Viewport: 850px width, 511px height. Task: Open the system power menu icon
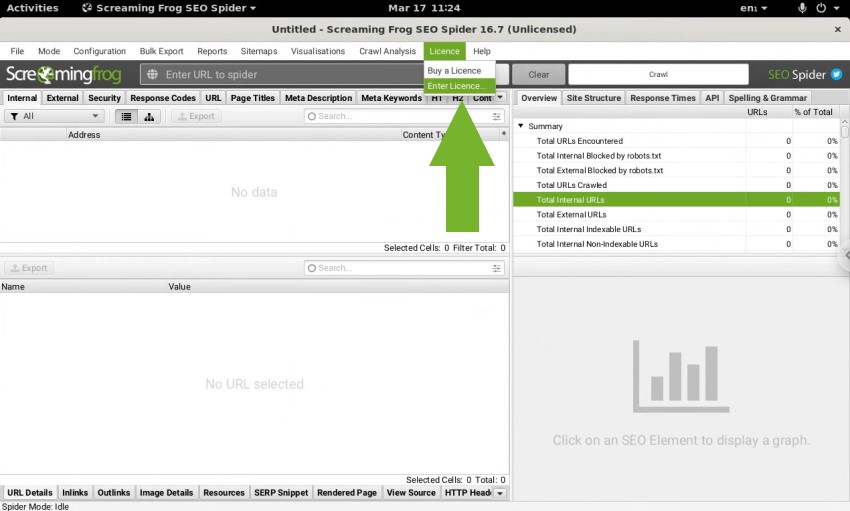[x=822, y=8]
